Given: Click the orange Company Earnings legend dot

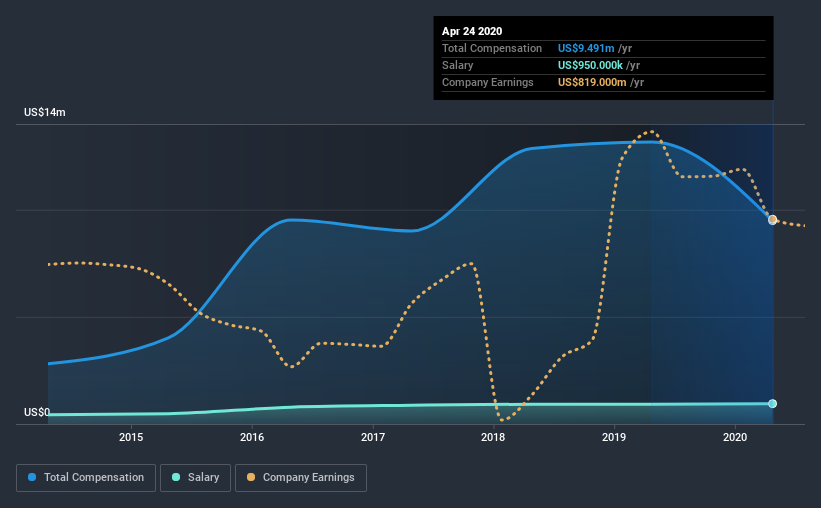Looking at the screenshot, I should (x=251, y=477).
